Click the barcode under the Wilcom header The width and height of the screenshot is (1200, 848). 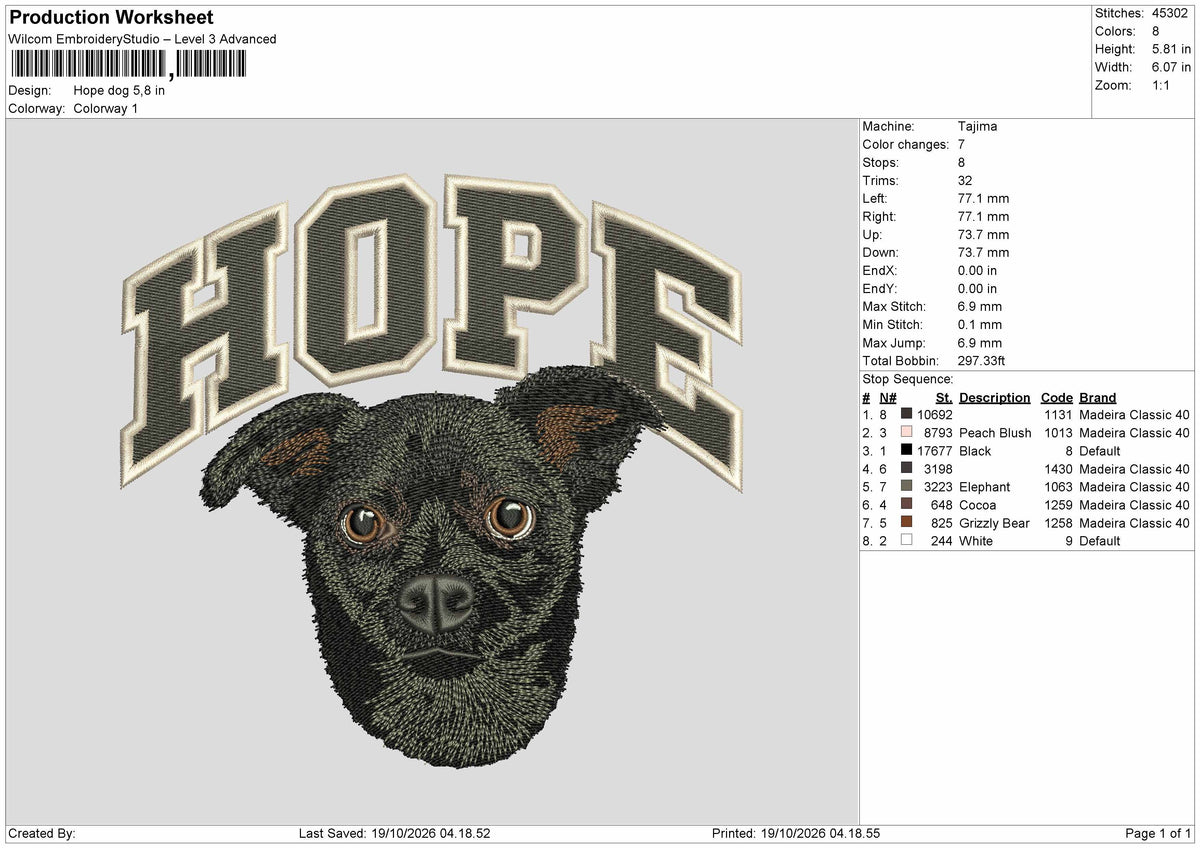128,65
